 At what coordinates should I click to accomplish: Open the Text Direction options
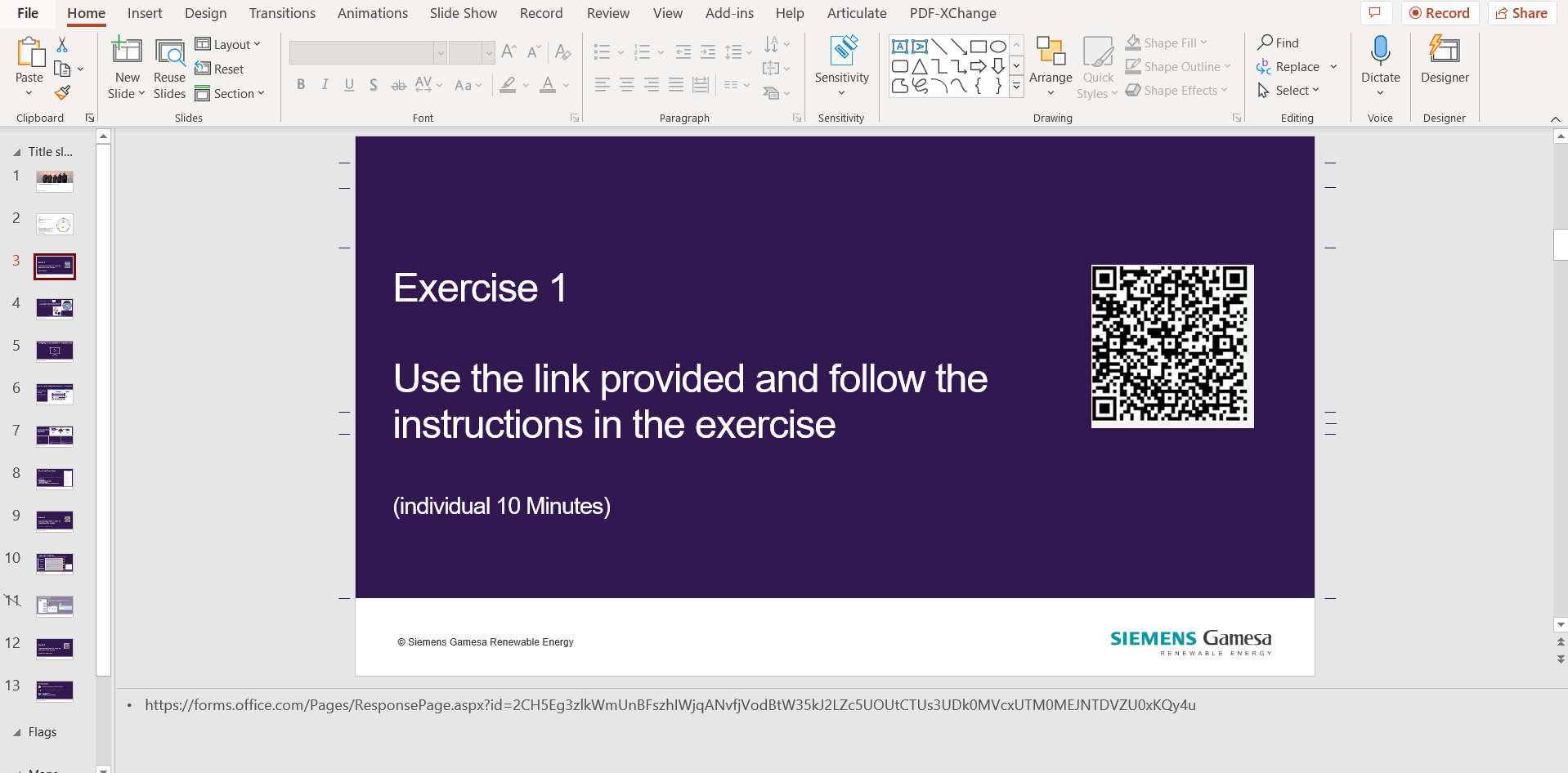point(776,44)
